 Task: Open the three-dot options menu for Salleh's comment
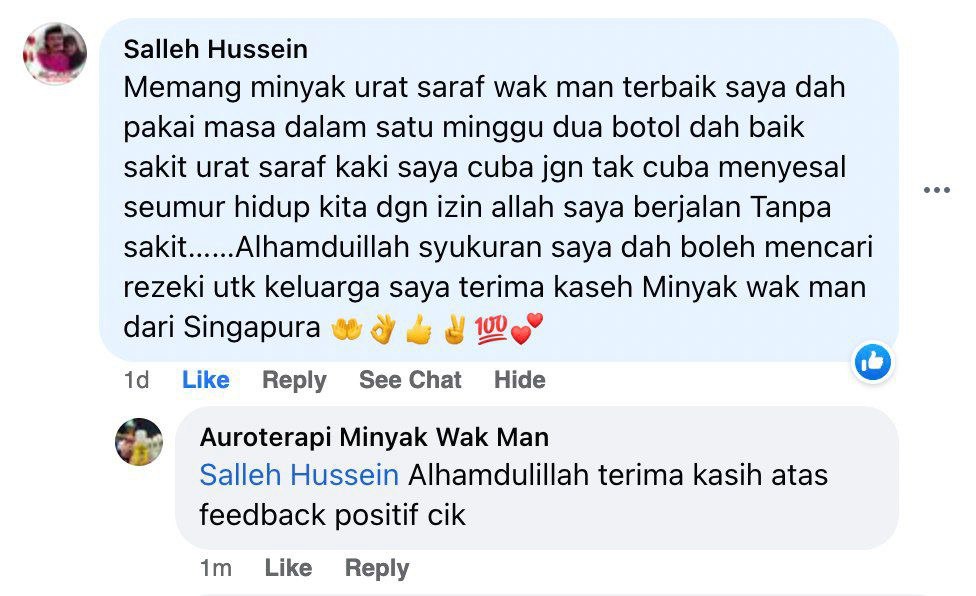coord(937,190)
